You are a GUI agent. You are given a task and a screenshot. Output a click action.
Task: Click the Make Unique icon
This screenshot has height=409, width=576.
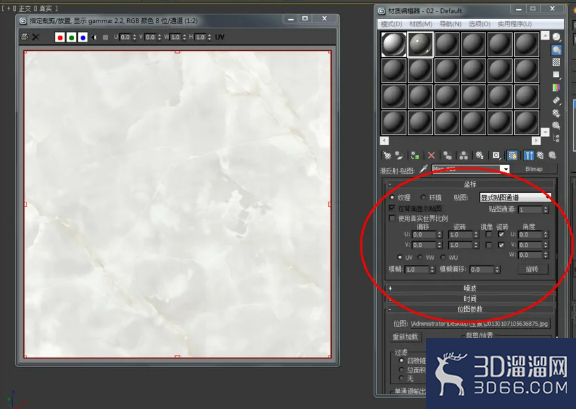[464, 155]
